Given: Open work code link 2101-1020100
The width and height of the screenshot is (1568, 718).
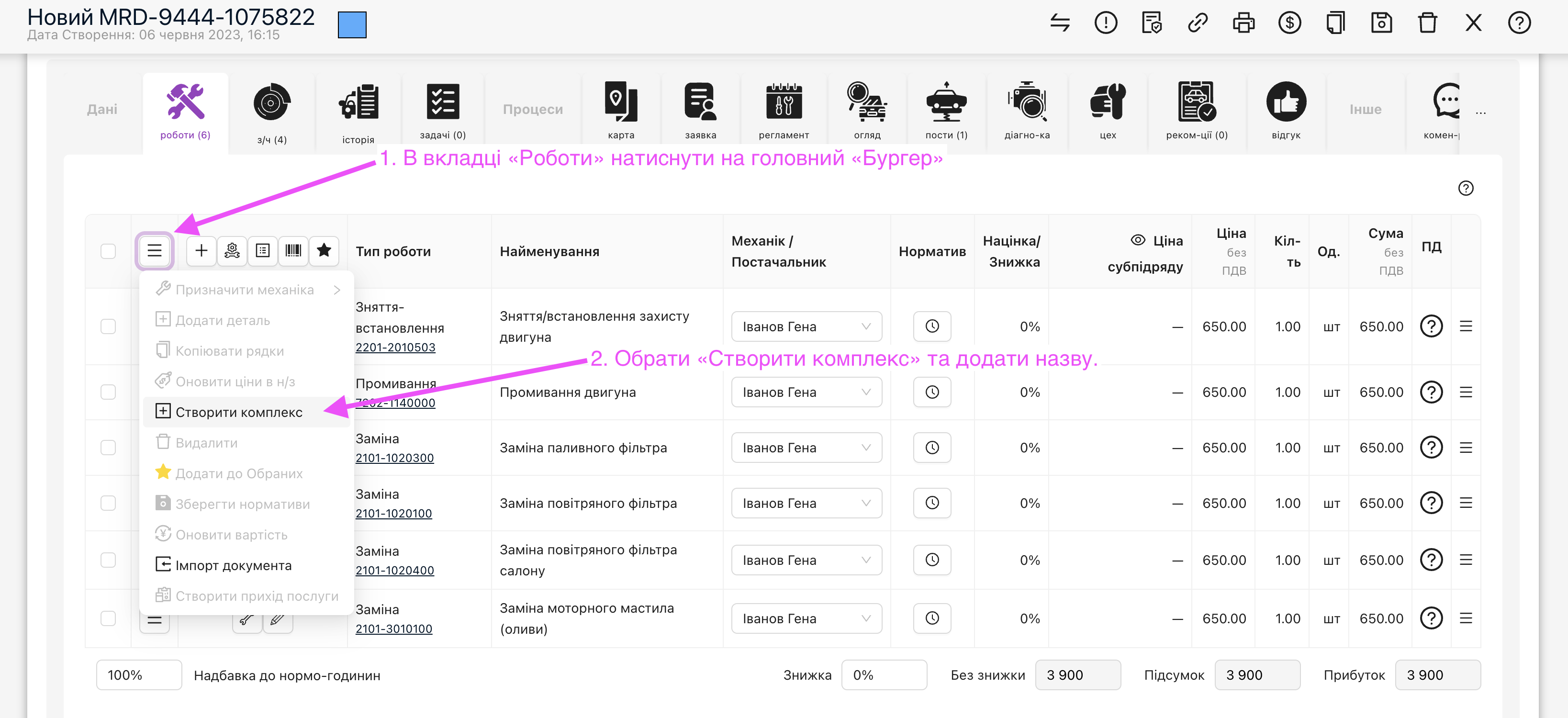Looking at the screenshot, I should click(x=393, y=514).
